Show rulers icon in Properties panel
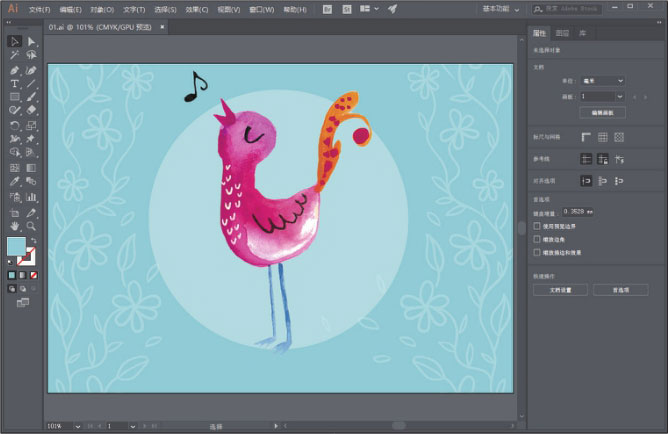Image resolution: width=668 pixels, height=434 pixels. [586, 136]
